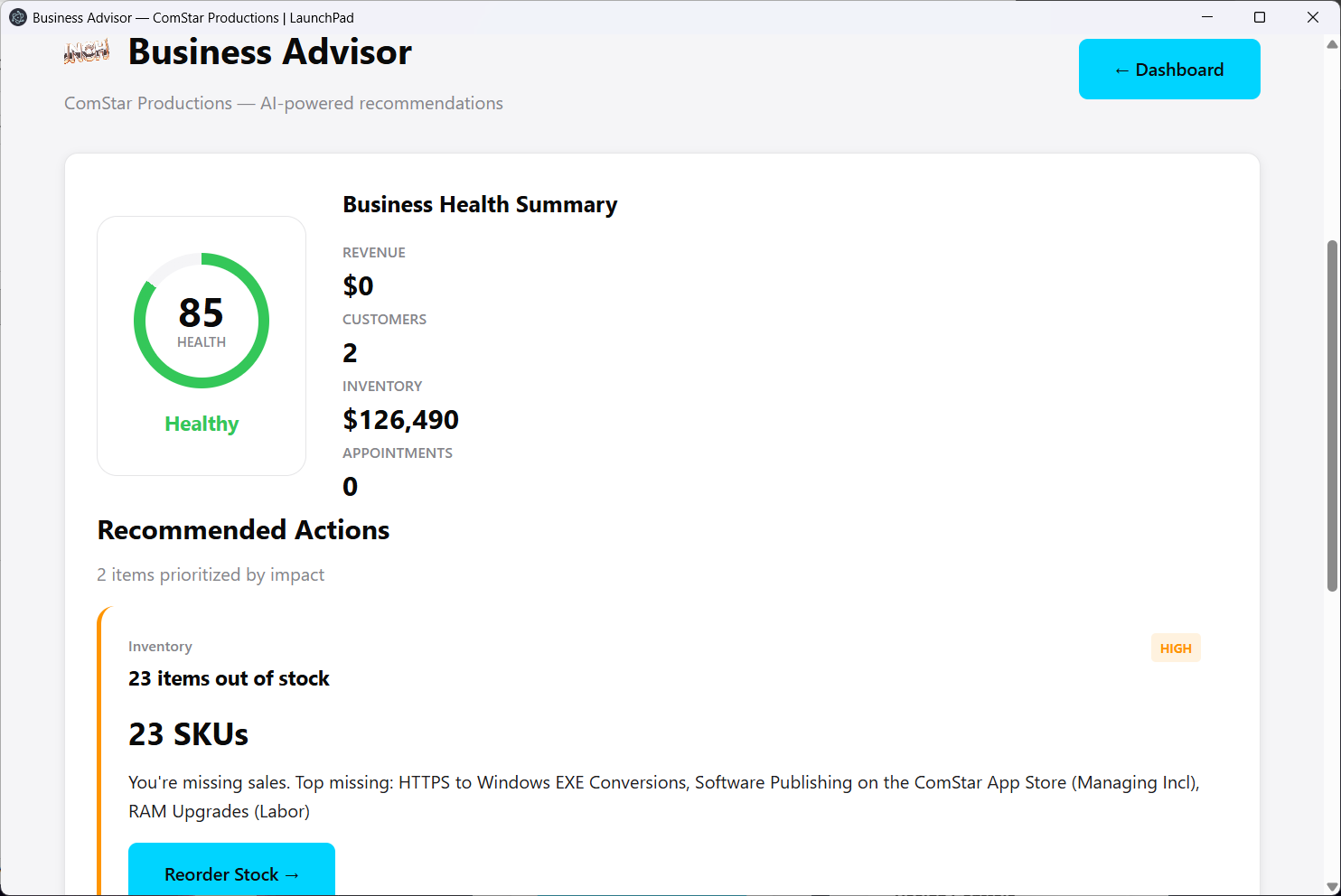
Task: Go back using the Dashboard button
Action: point(1168,70)
